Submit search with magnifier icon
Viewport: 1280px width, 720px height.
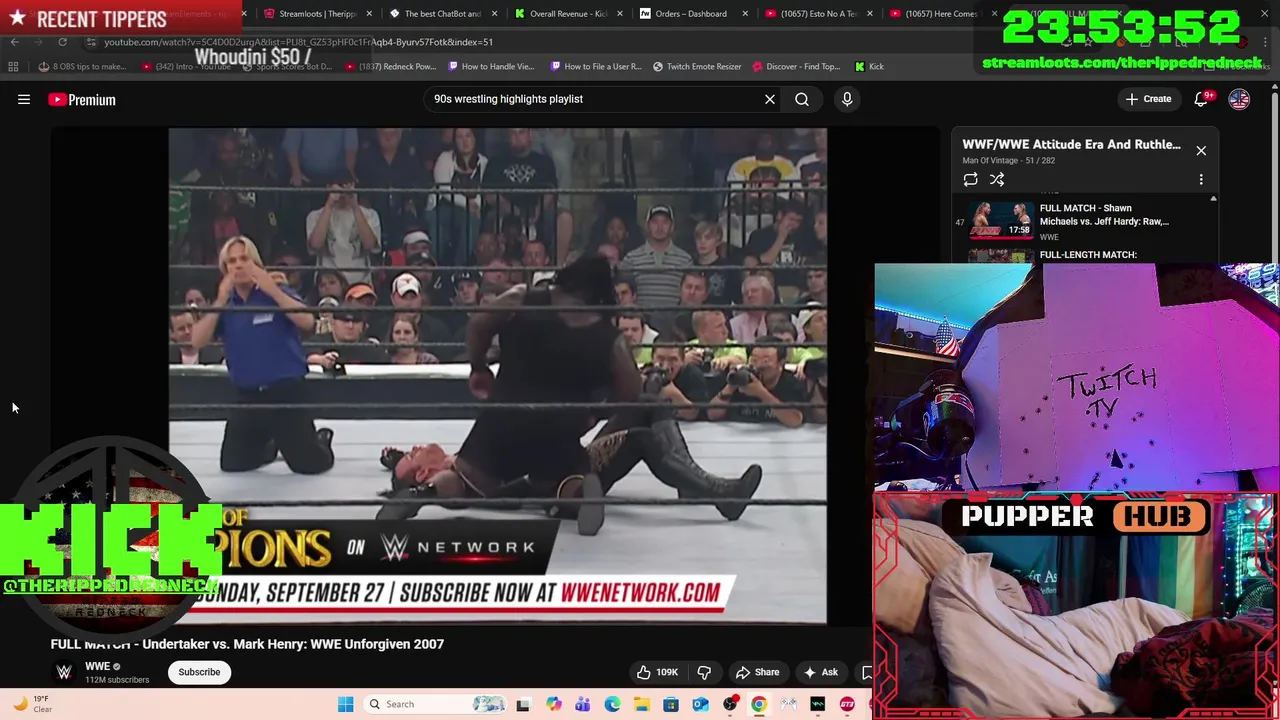(x=802, y=99)
